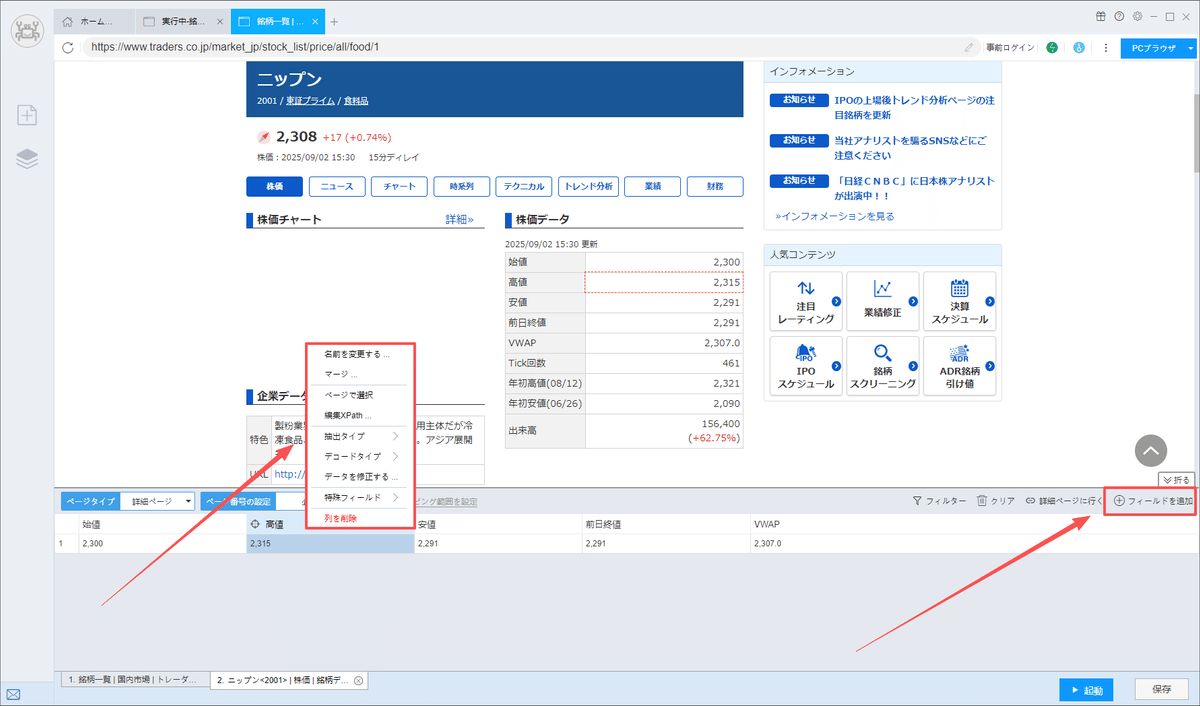Open the 業績修正 chart tile
This screenshot has height=706, width=1200.
(x=882, y=302)
